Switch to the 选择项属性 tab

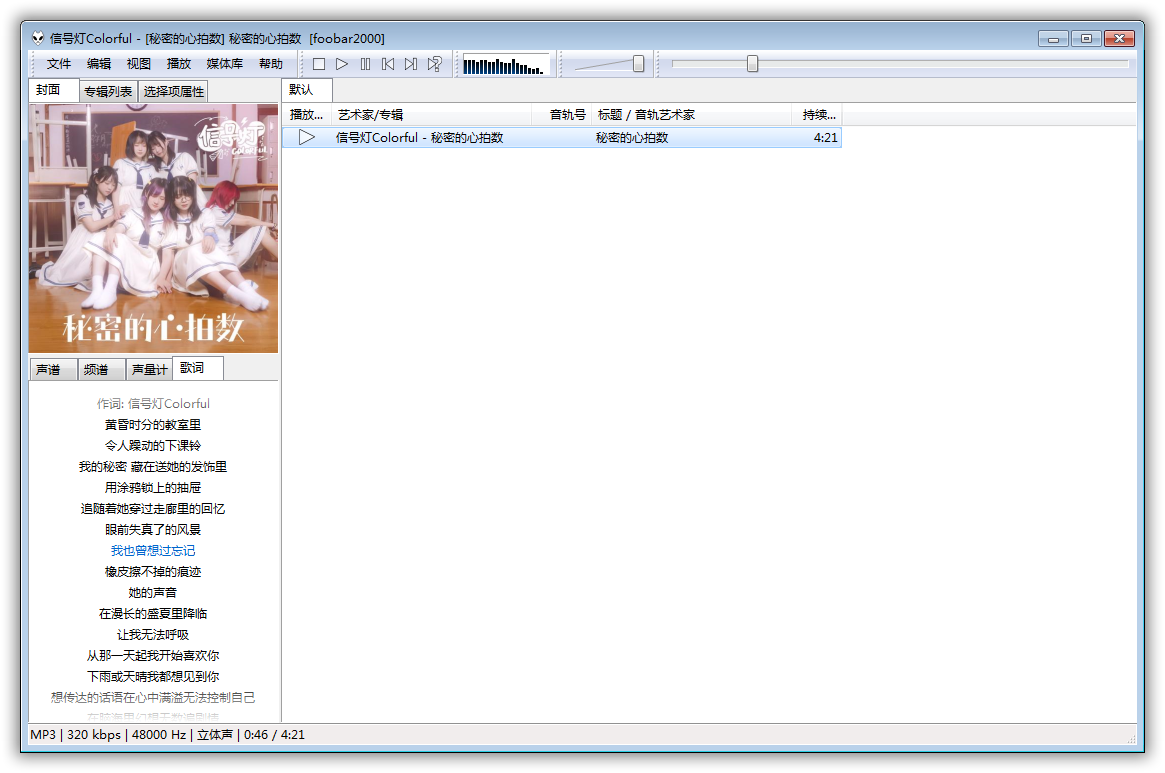point(173,92)
